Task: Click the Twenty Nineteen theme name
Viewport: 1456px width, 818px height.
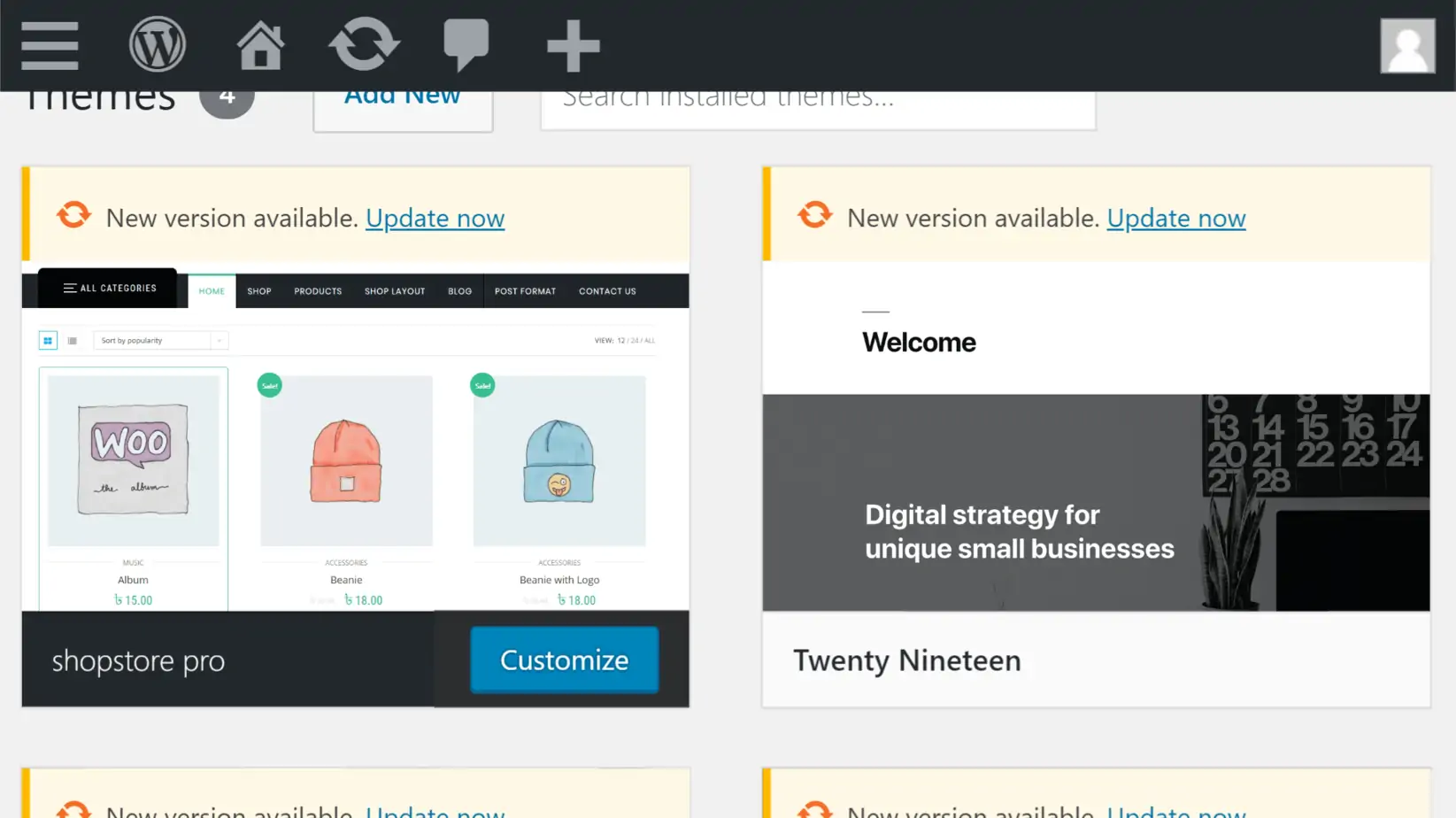Action: (x=906, y=660)
